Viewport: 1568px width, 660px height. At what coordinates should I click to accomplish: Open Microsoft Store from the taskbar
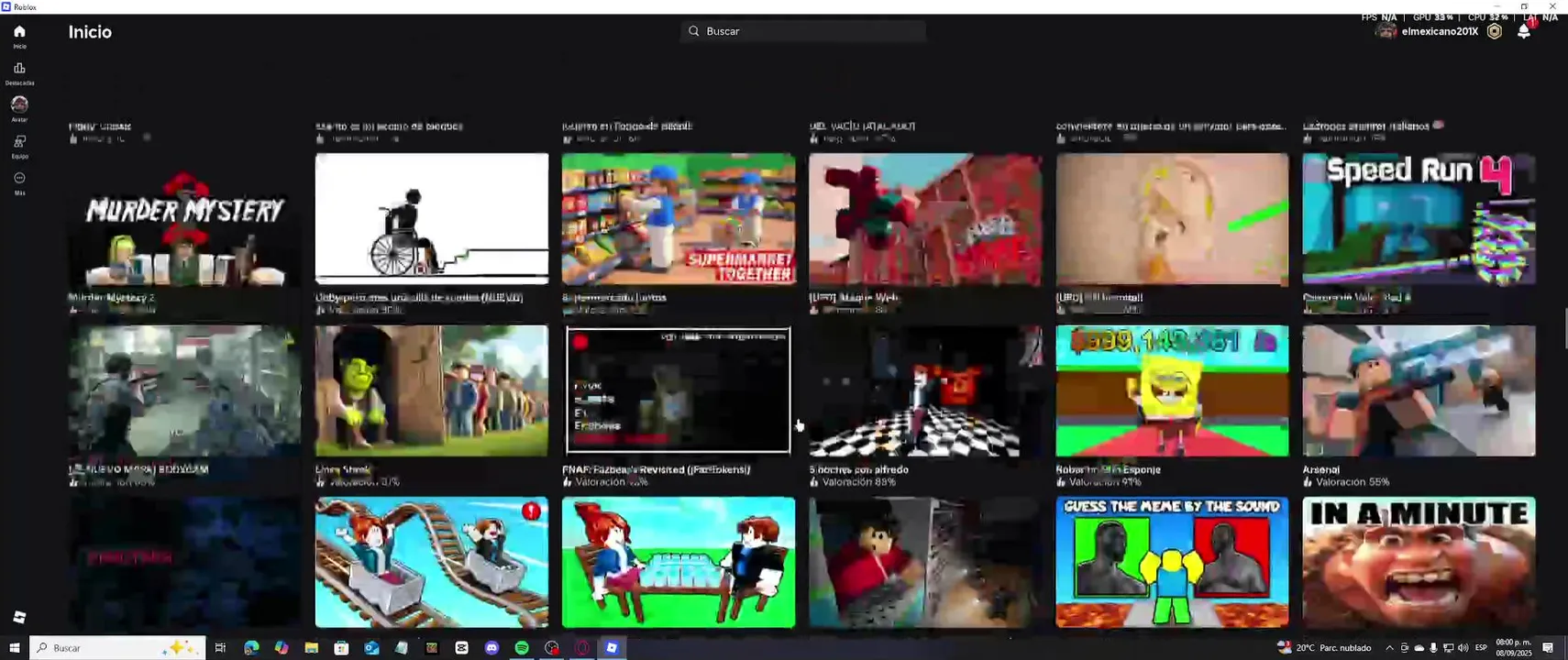341,648
